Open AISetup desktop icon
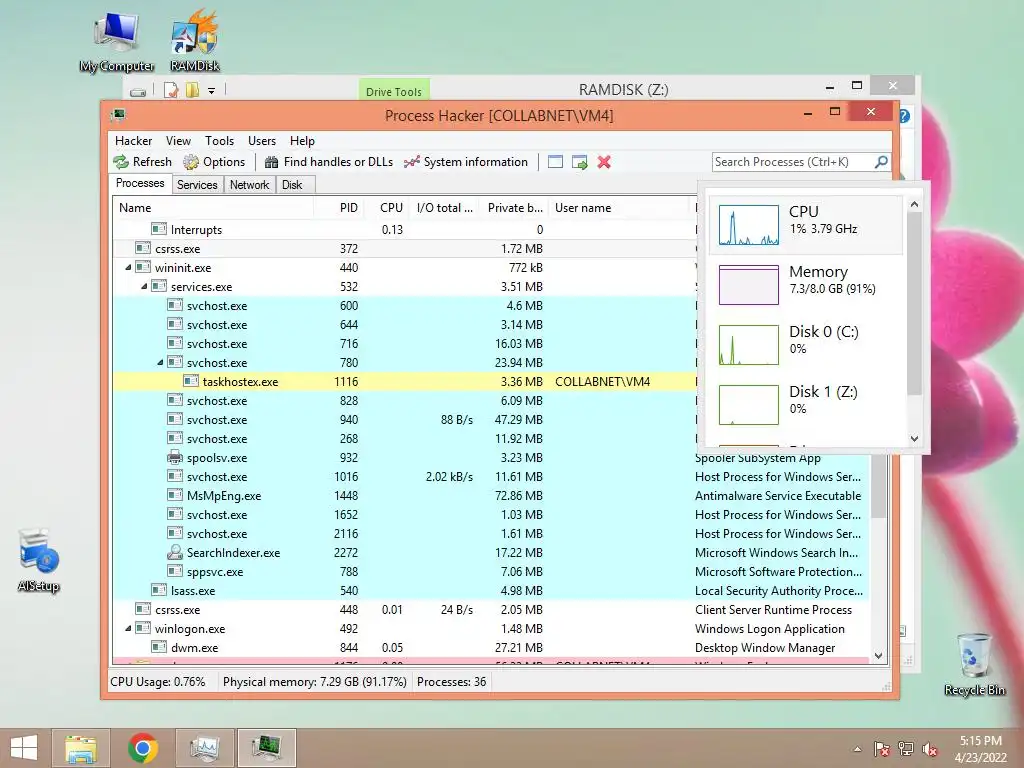This screenshot has width=1024, height=768. (39, 560)
